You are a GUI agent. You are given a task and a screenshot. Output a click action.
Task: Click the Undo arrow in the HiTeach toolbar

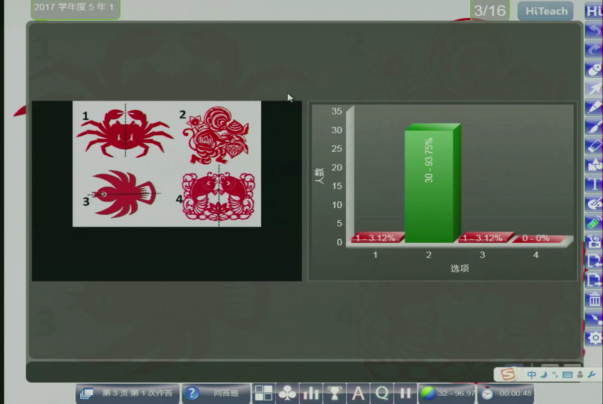point(594,30)
